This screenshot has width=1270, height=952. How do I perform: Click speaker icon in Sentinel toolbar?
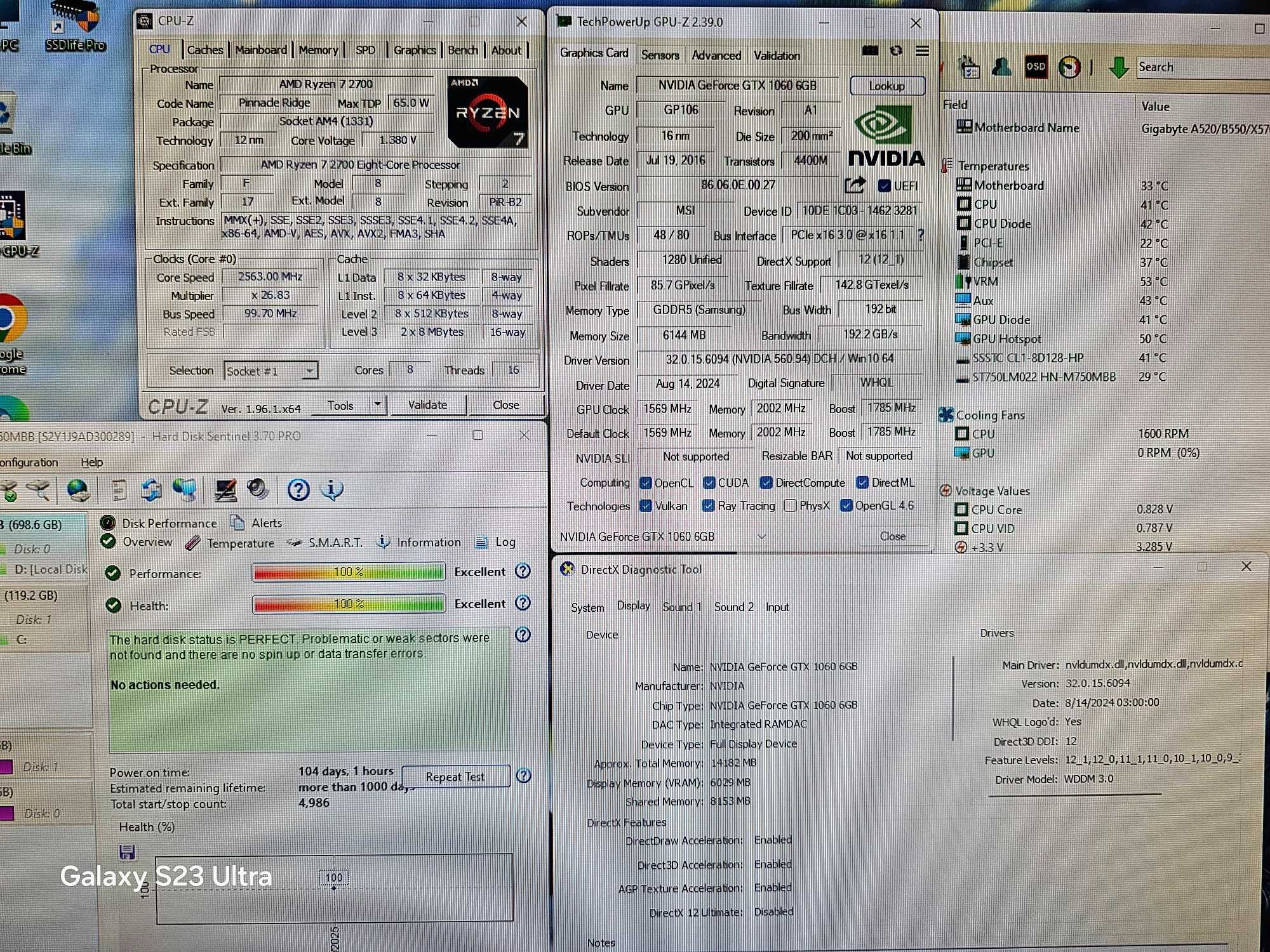click(258, 489)
